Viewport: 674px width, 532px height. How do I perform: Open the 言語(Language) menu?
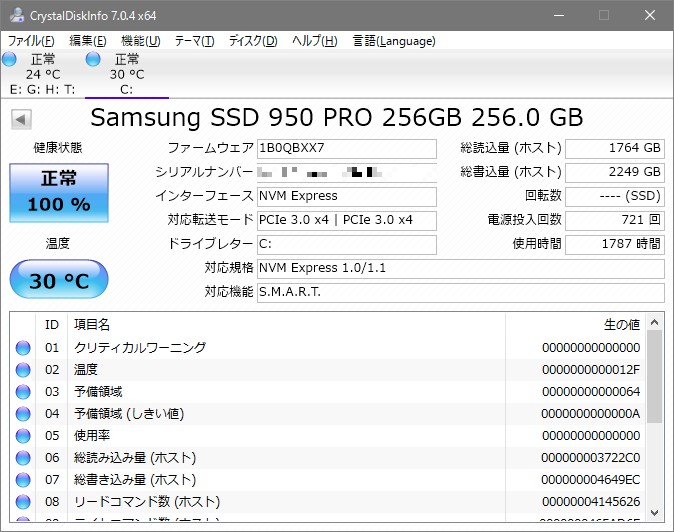(x=394, y=41)
